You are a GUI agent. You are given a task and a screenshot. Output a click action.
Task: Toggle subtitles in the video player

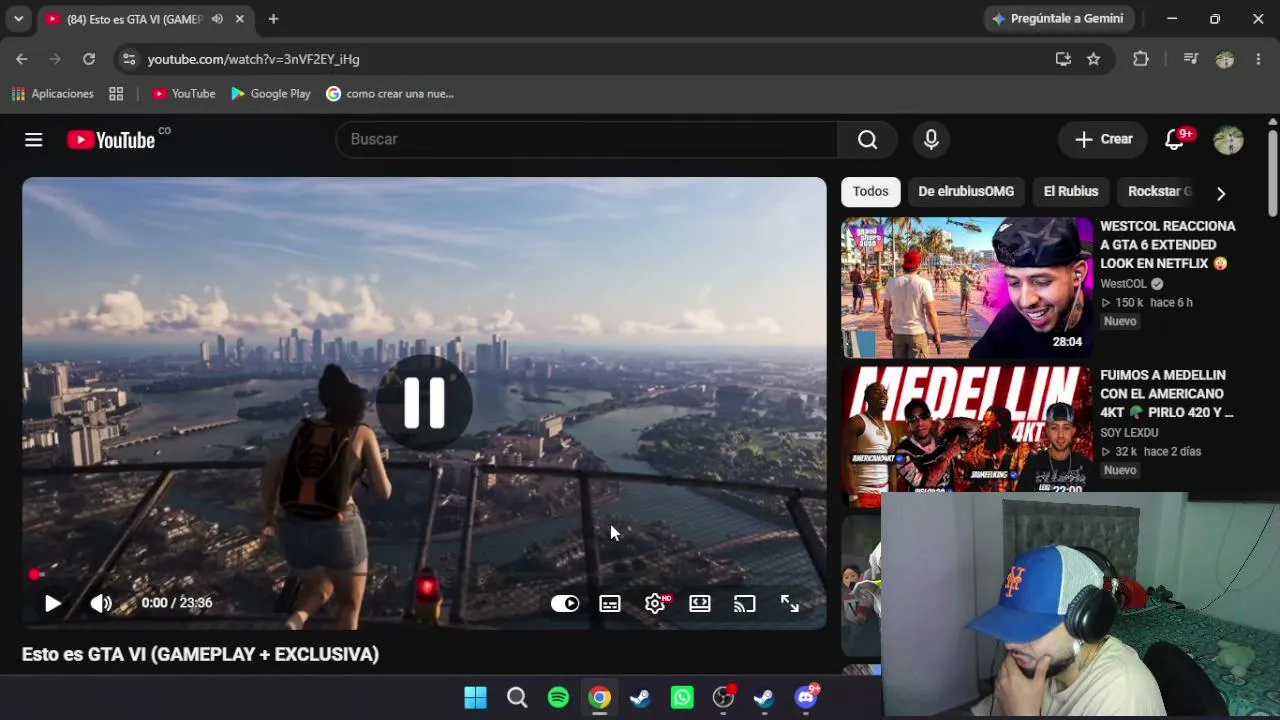(x=610, y=603)
